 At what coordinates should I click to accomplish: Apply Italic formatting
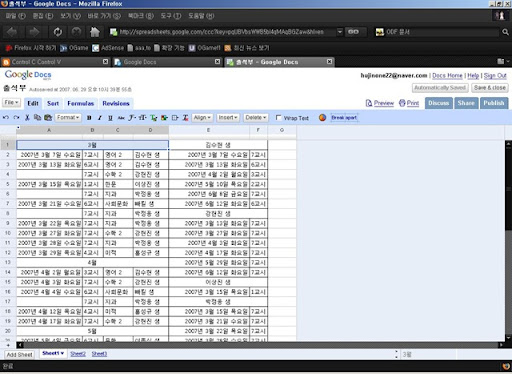click(x=100, y=118)
